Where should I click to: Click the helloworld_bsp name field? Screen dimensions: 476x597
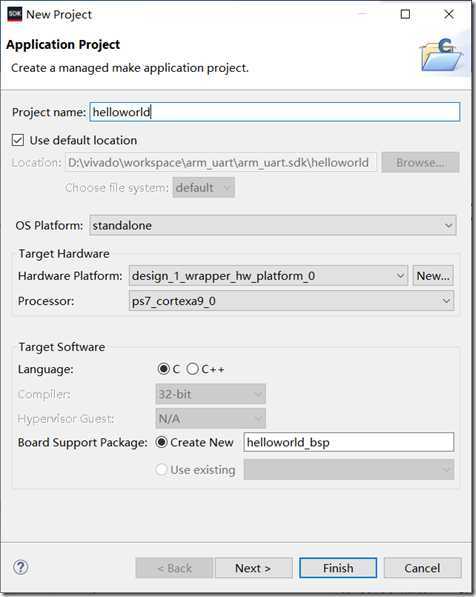point(349,442)
